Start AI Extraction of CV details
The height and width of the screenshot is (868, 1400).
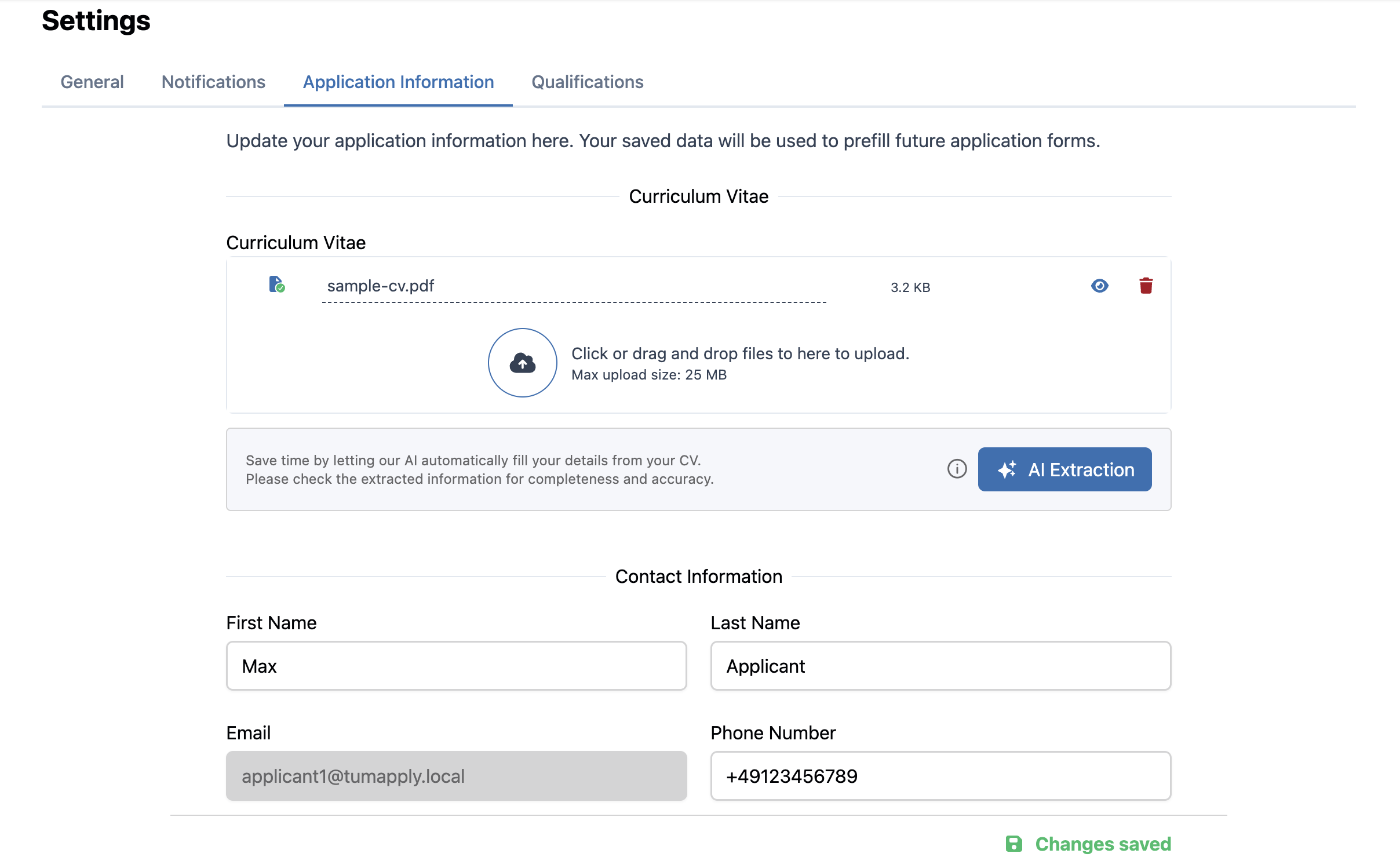(1064, 469)
